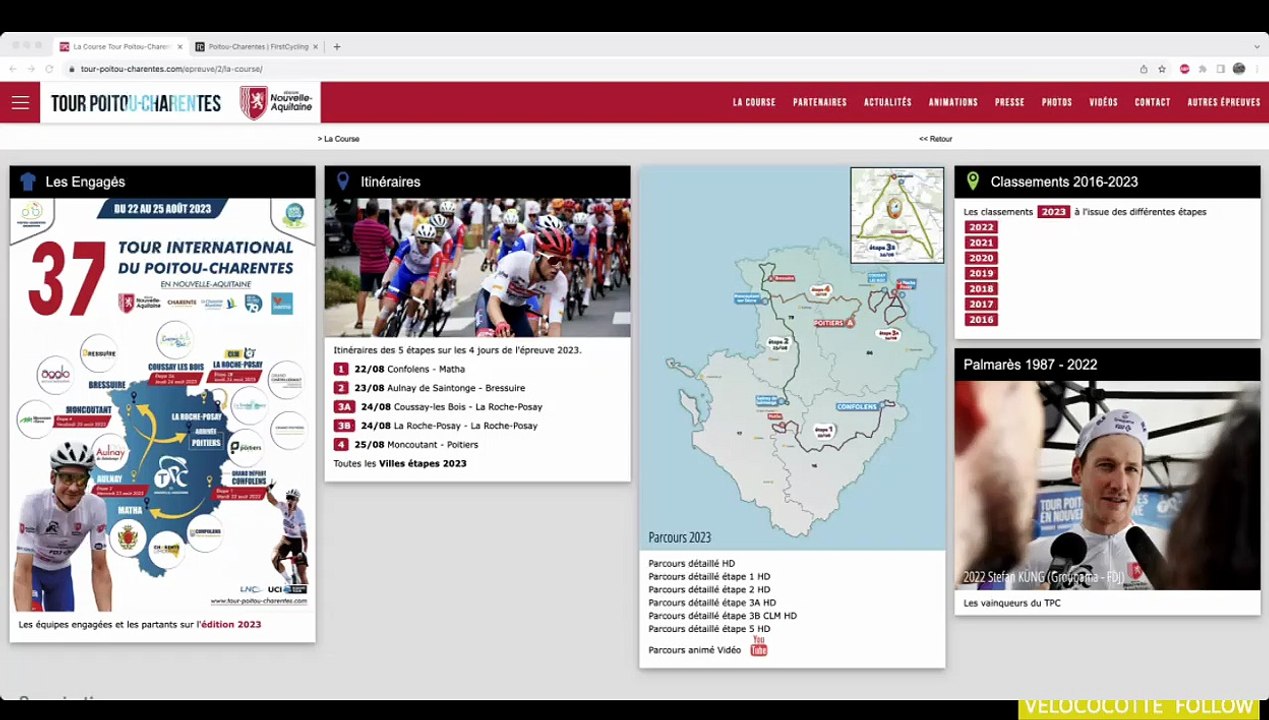Switch to the Poitou-Charentes FirstCycling tab

pos(257,46)
